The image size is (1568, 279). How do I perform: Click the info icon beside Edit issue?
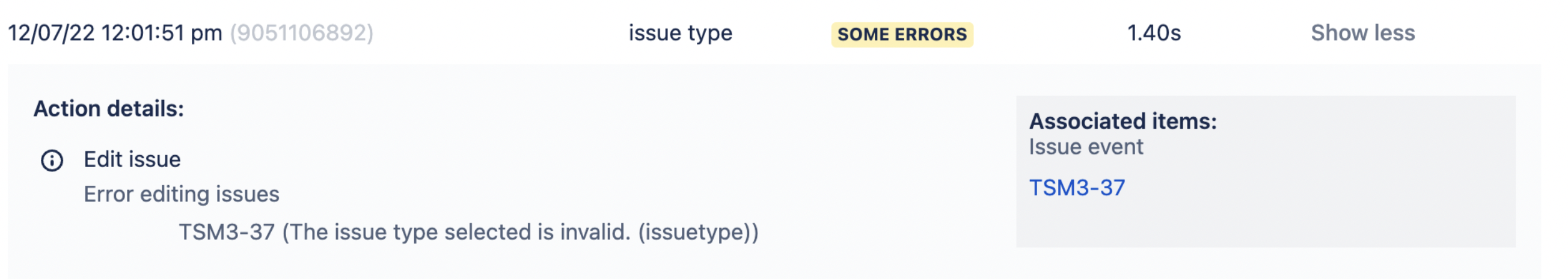pos(52,160)
